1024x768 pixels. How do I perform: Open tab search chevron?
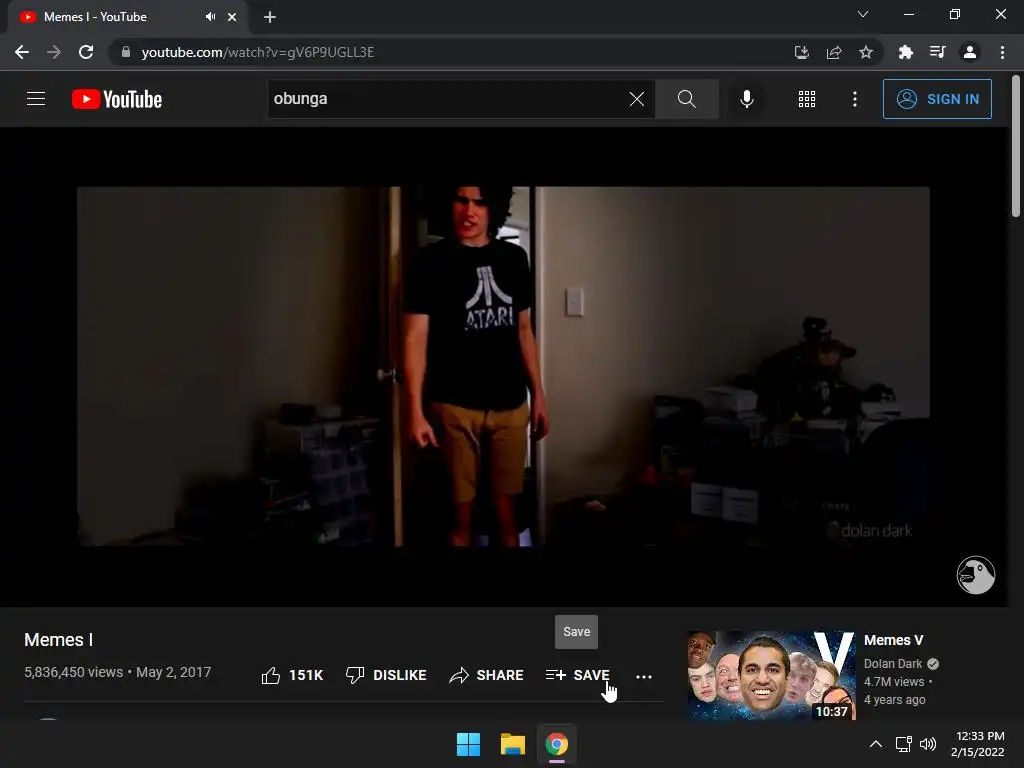pyautogui.click(x=863, y=14)
